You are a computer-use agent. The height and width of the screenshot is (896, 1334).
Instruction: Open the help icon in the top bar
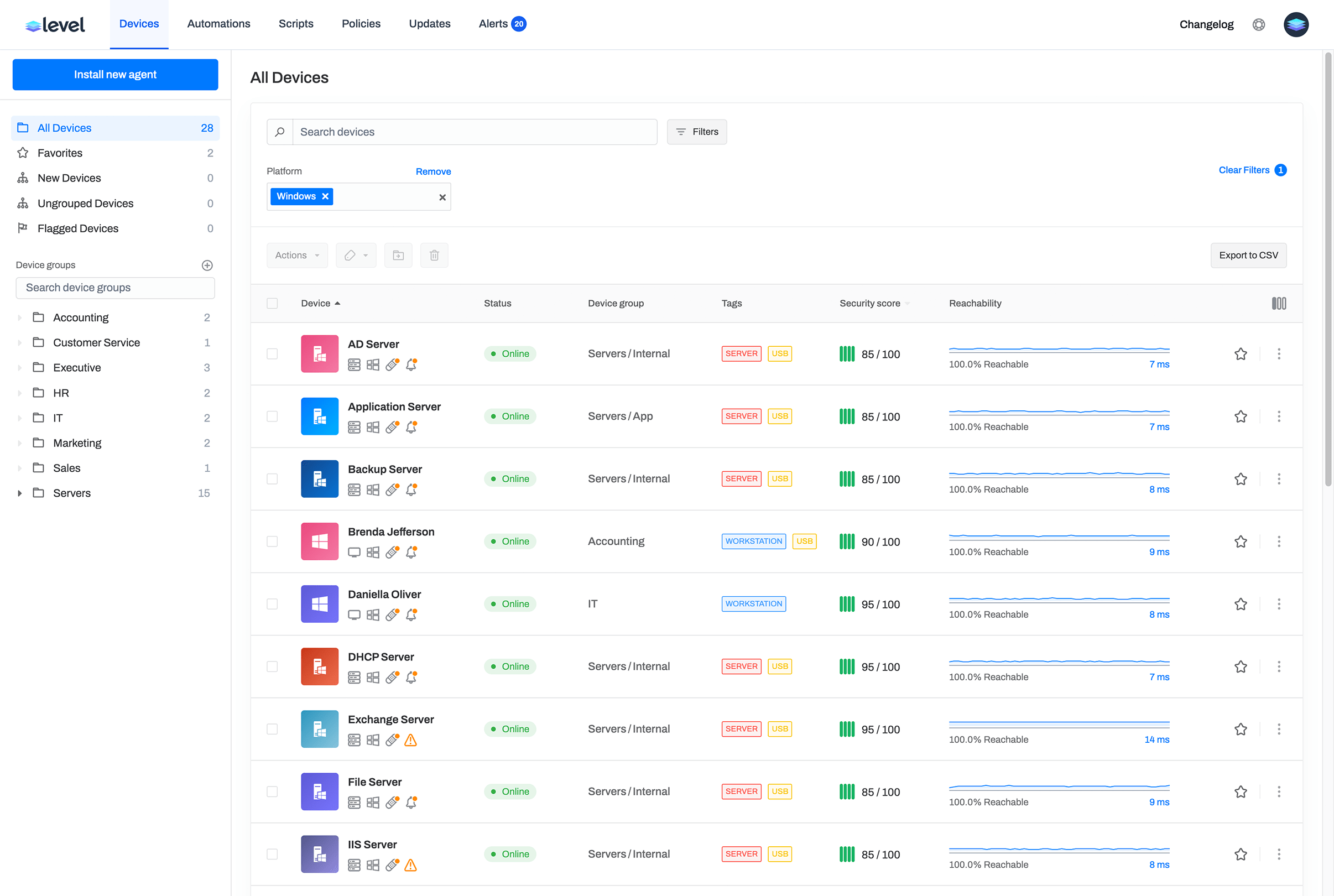(1259, 24)
